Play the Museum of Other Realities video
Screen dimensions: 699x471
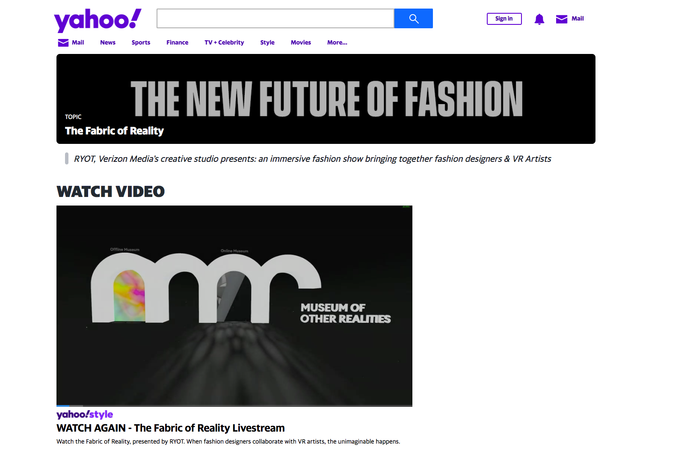point(234,306)
